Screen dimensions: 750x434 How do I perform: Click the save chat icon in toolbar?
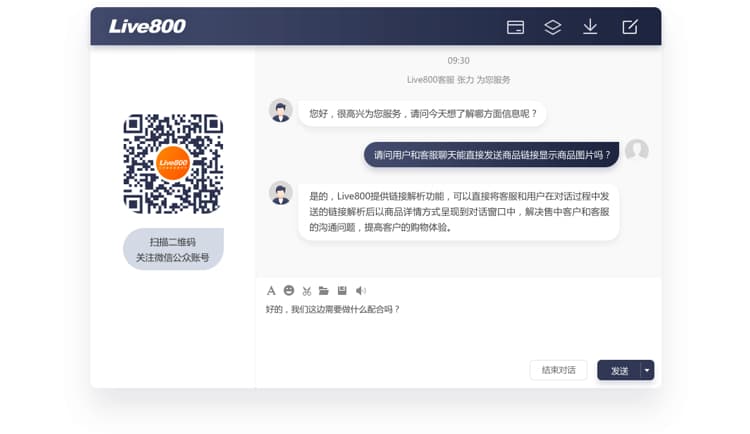pos(342,290)
